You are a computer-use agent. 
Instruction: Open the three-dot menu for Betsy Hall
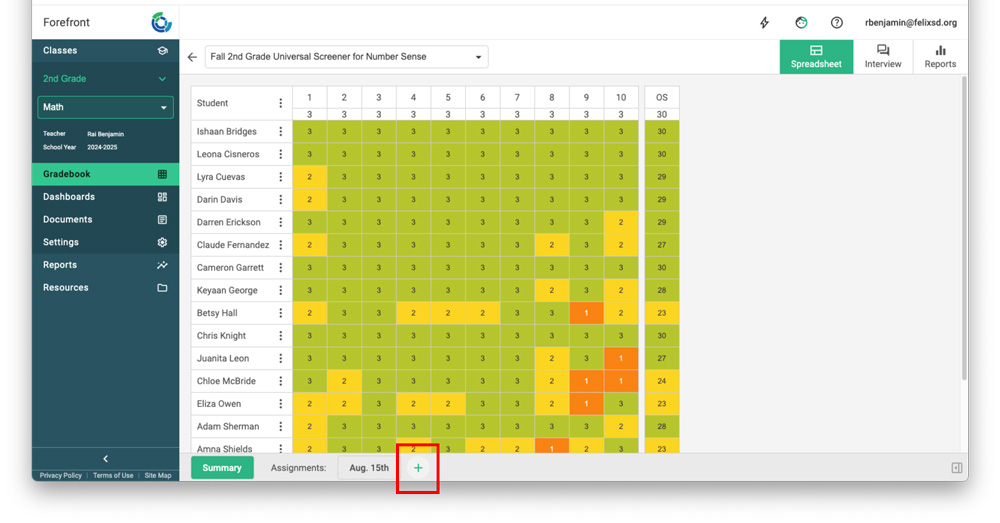pos(281,313)
